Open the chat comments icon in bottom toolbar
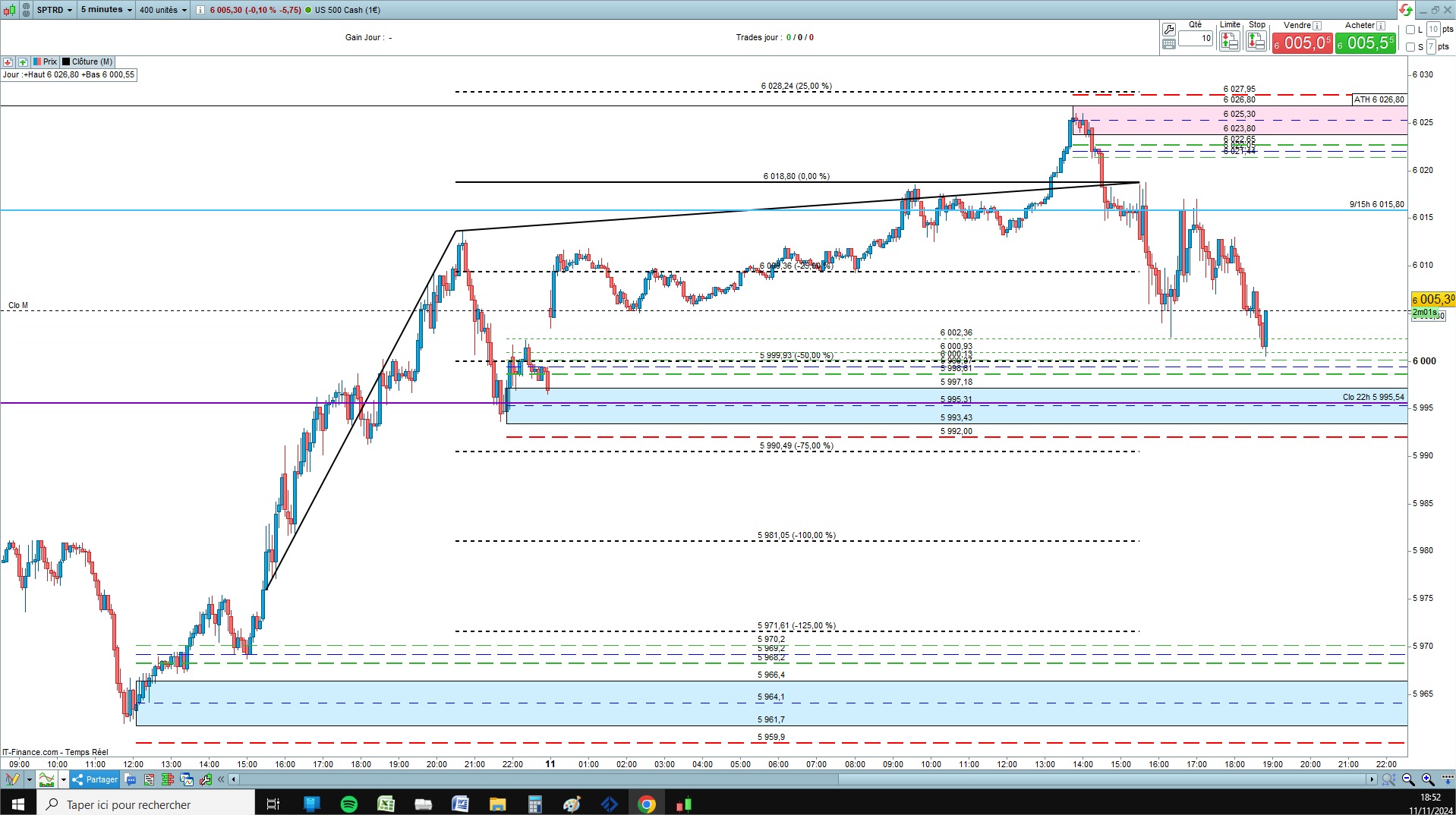The width and height of the screenshot is (1456, 815). tap(131, 779)
